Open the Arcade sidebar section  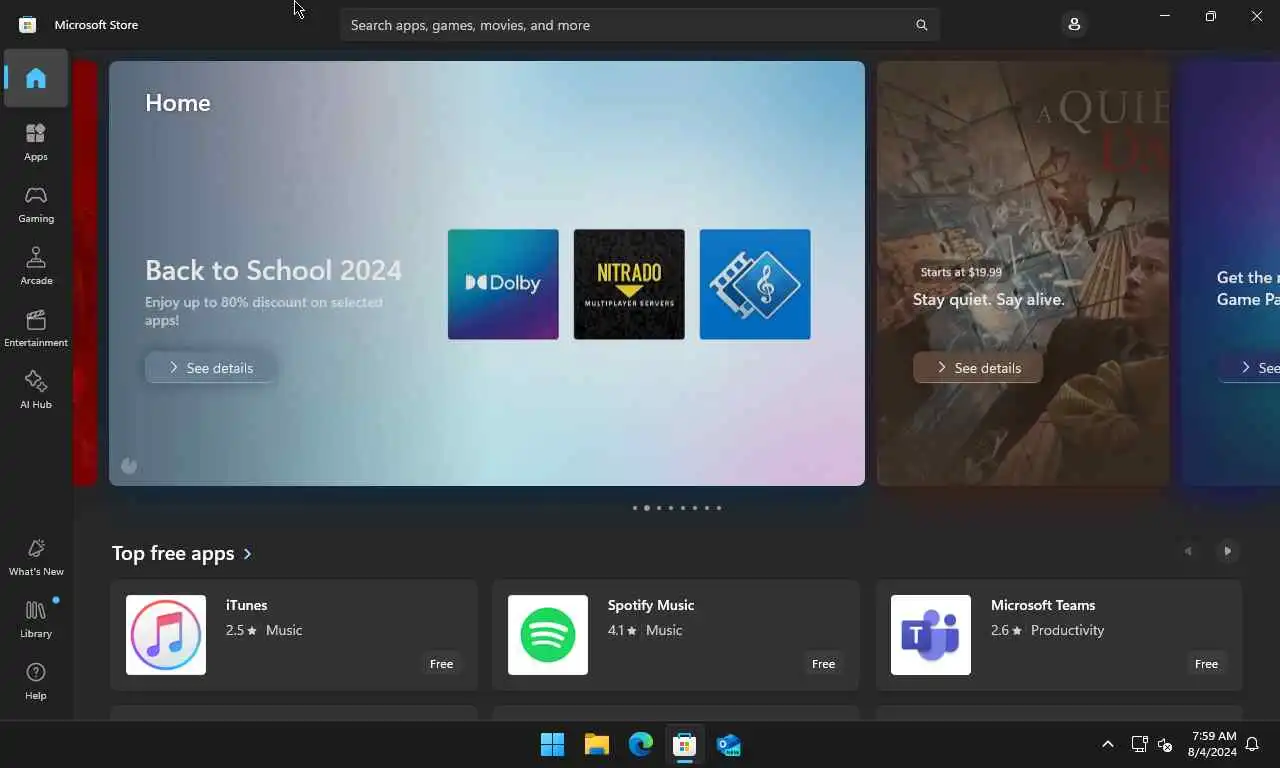point(36,266)
